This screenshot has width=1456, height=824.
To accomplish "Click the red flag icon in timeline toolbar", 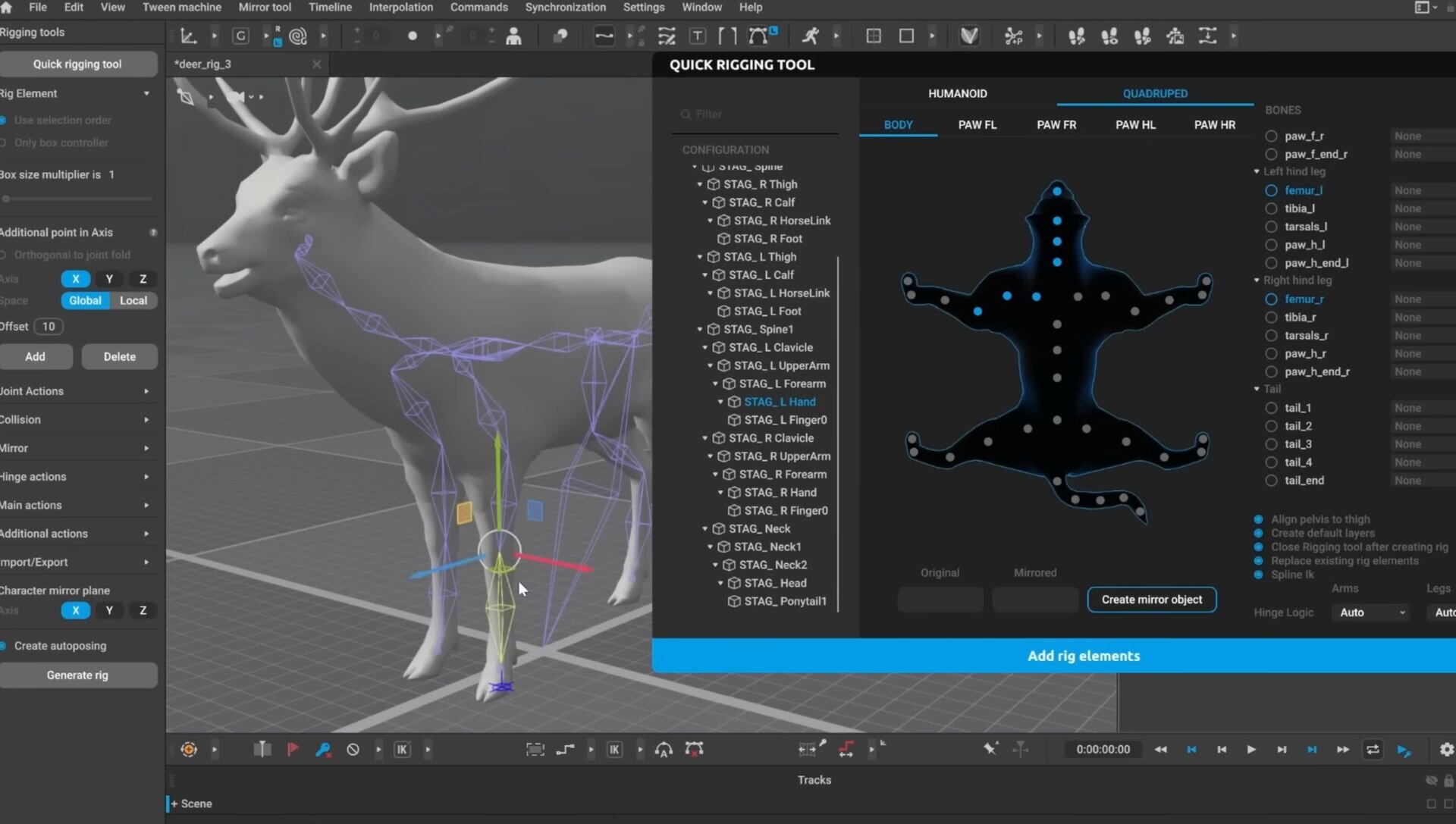I will [x=293, y=750].
